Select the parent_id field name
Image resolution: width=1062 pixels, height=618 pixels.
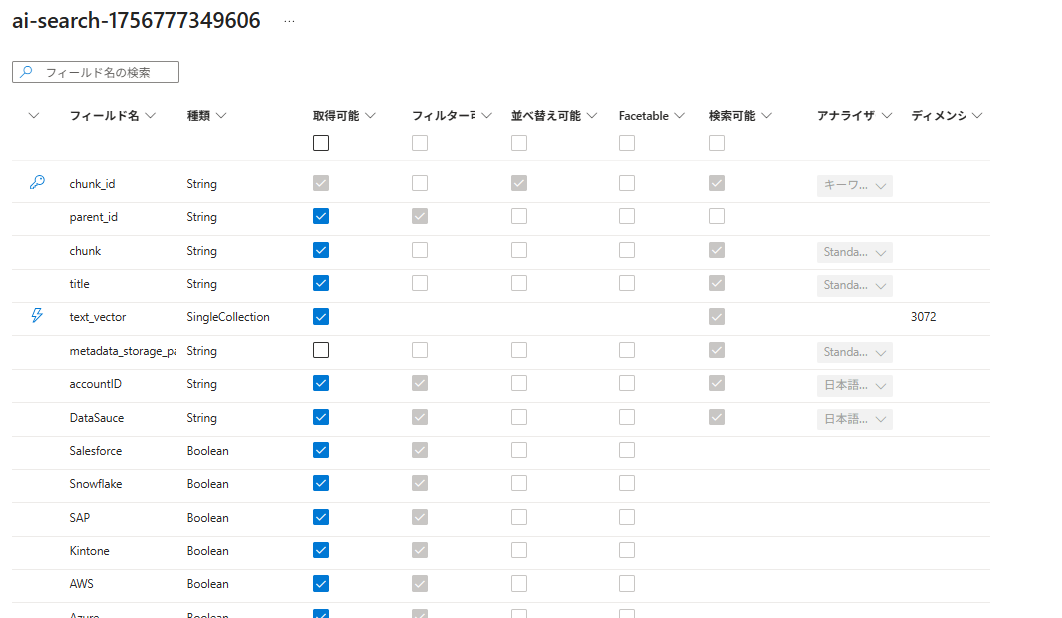click(93, 217)
